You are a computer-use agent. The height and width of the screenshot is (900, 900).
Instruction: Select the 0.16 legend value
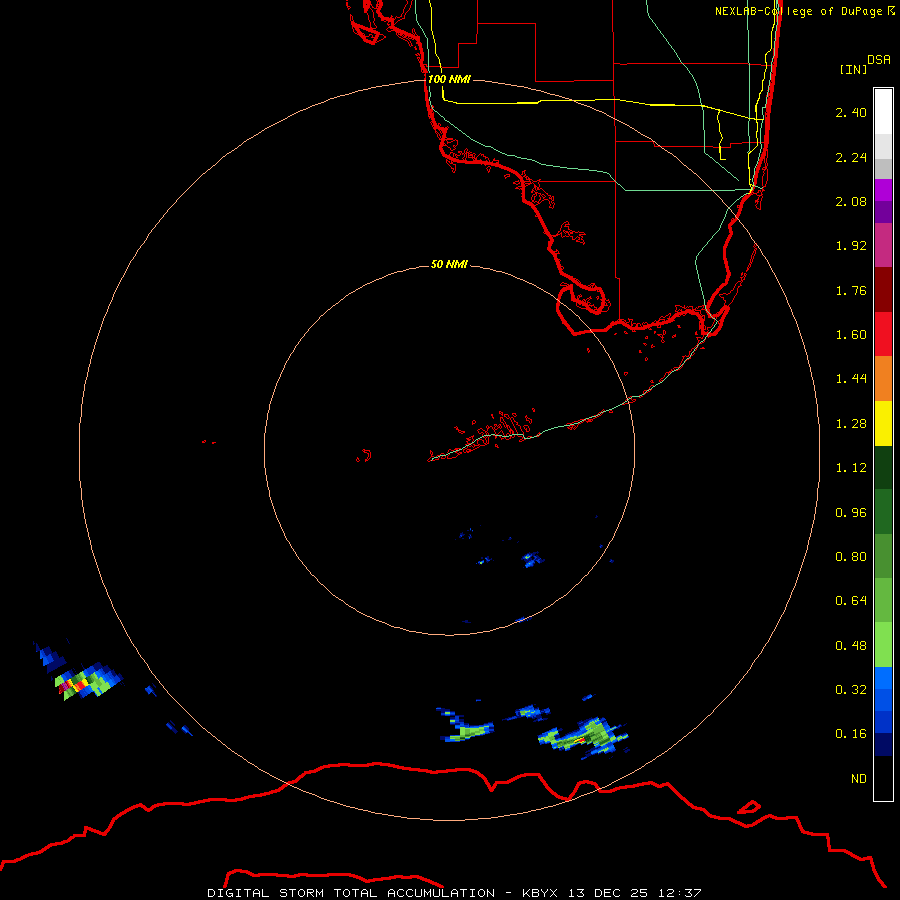[851, 734]
